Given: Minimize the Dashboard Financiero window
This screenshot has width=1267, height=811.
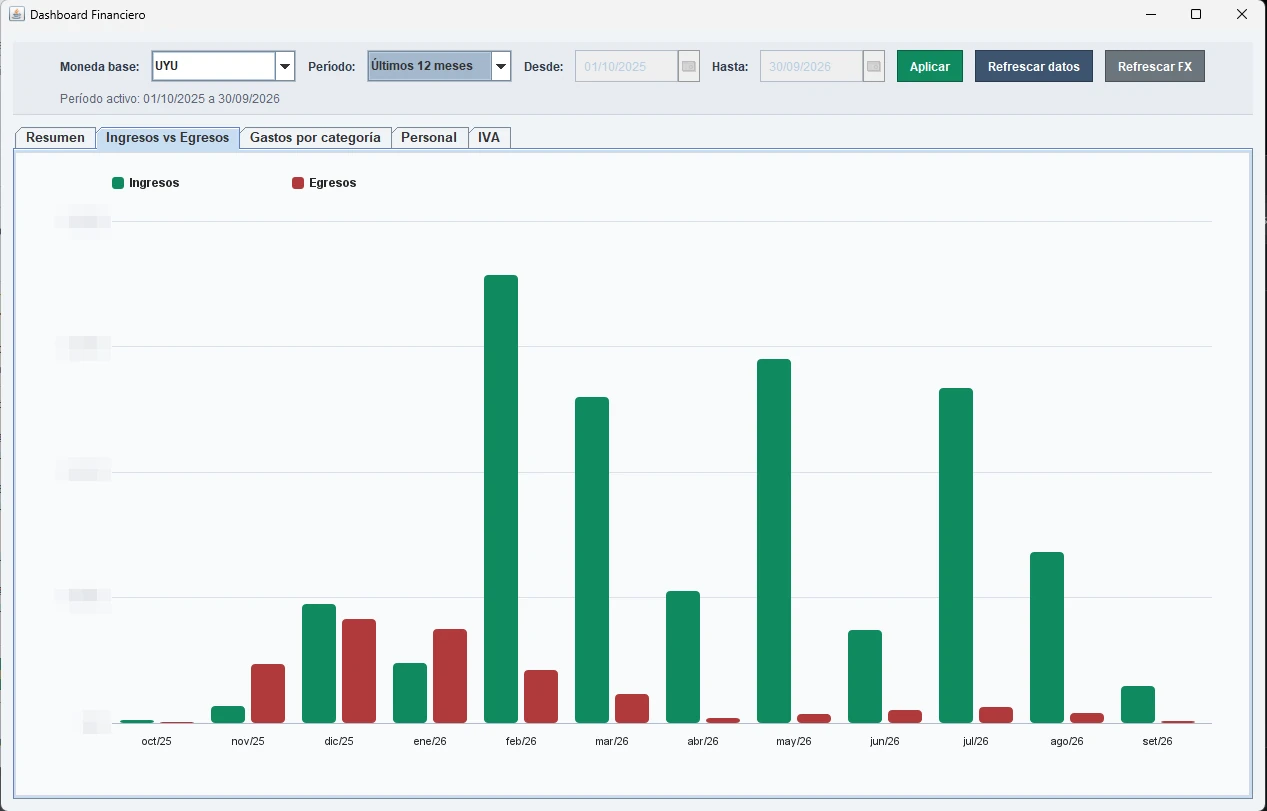Looking at the screenshot, I should click(1151, 15).
